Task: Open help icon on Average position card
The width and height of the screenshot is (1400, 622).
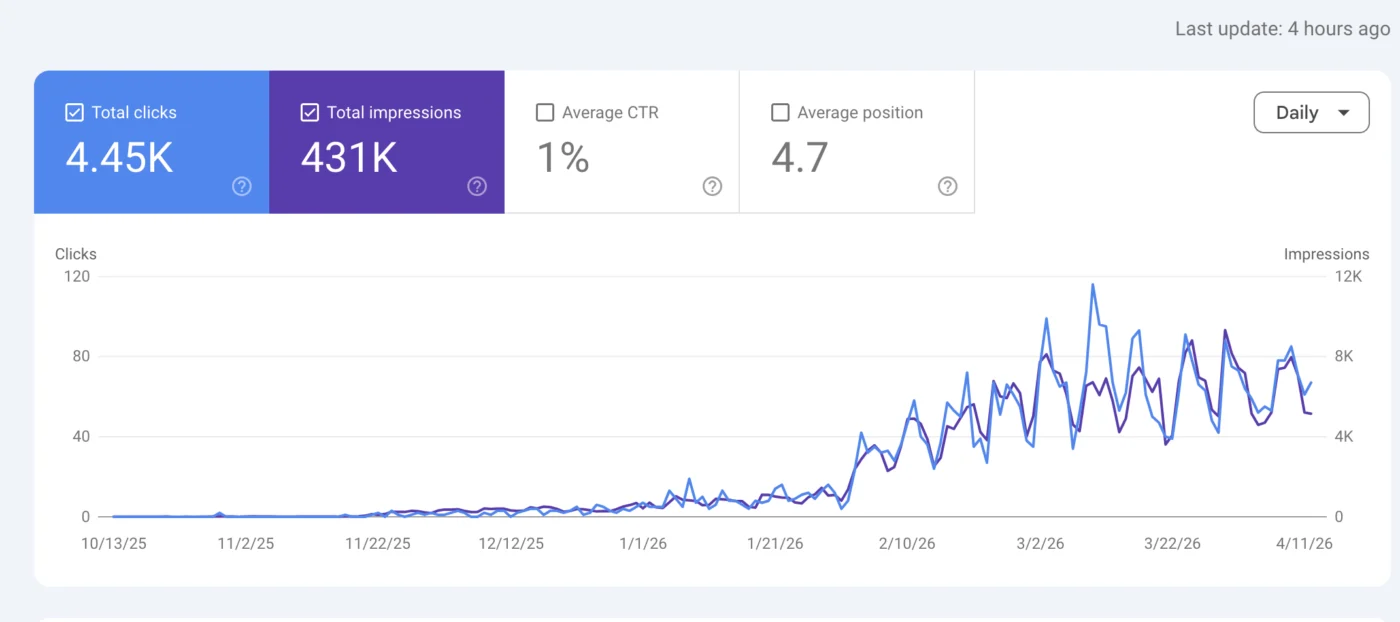Action: 947,186
